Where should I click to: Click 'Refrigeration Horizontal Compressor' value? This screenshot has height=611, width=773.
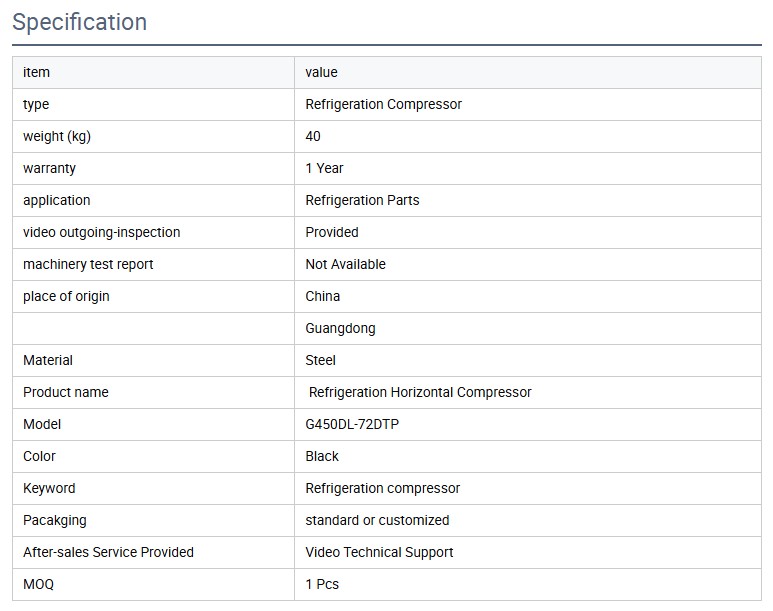pos(420,393)
